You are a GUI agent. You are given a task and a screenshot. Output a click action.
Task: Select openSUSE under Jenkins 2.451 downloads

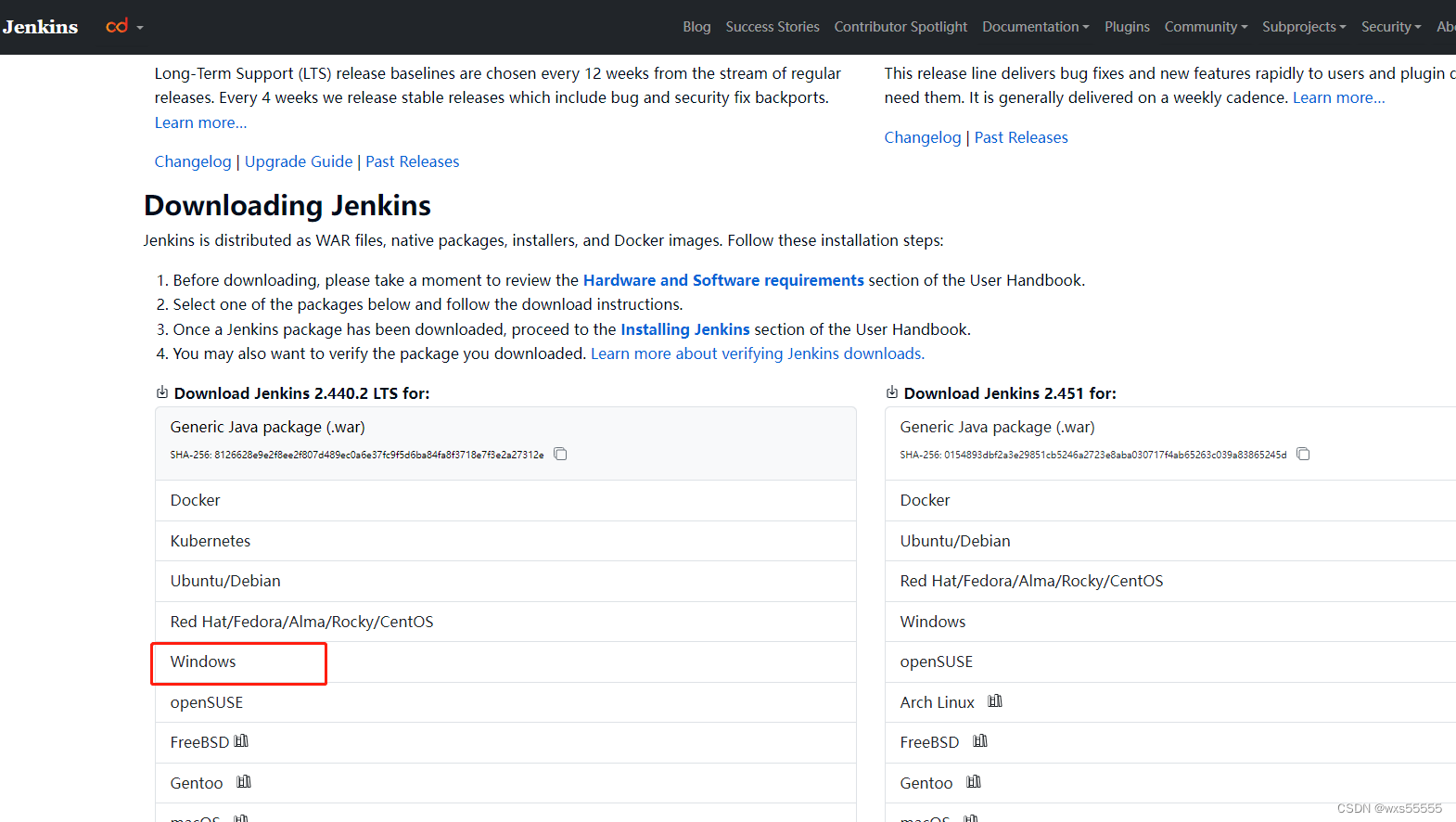point(1170,661)
